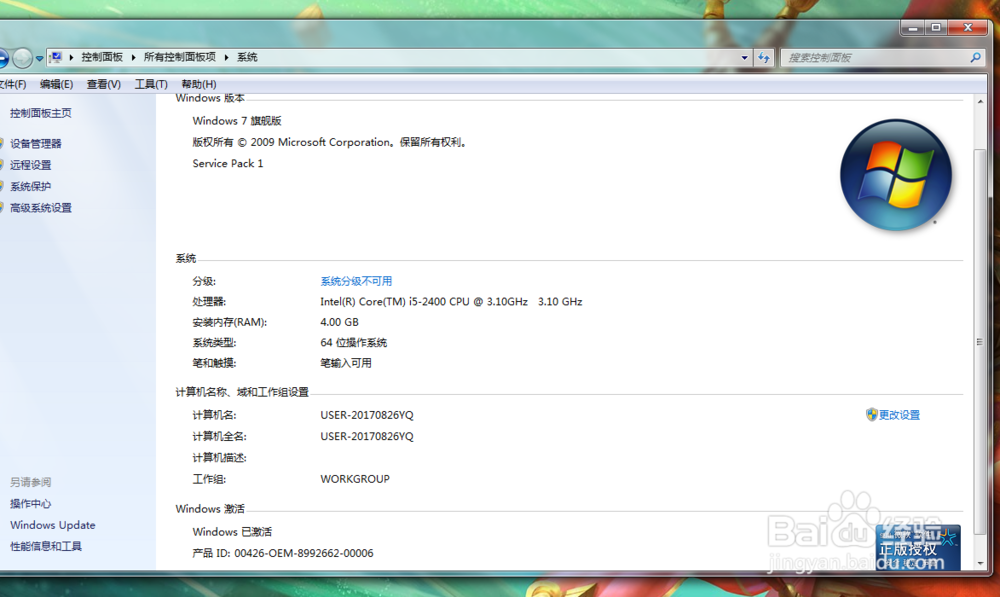This screenshot has height=597, width=1000.
Task: Click 更改设置 link
Action: (899, 415)
